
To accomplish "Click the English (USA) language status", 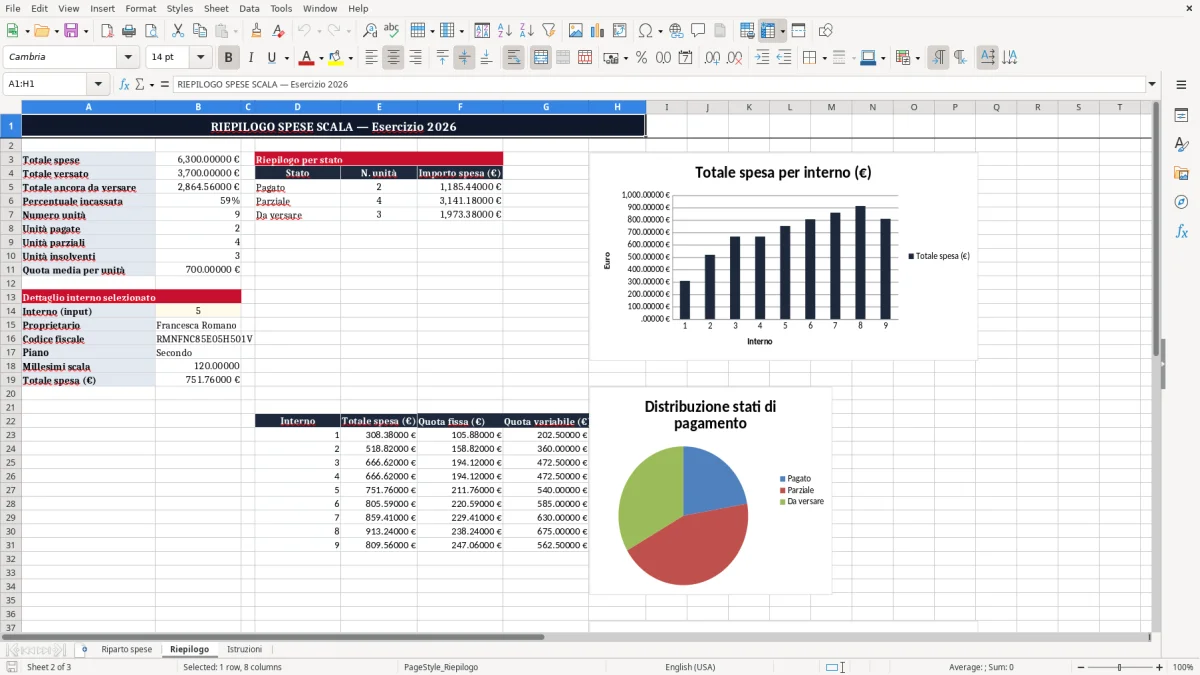I will click(x=690, y=667).
